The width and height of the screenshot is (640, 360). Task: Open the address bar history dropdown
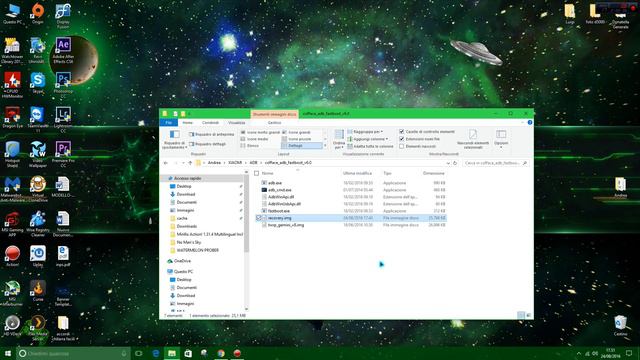(x=448, y=163)
